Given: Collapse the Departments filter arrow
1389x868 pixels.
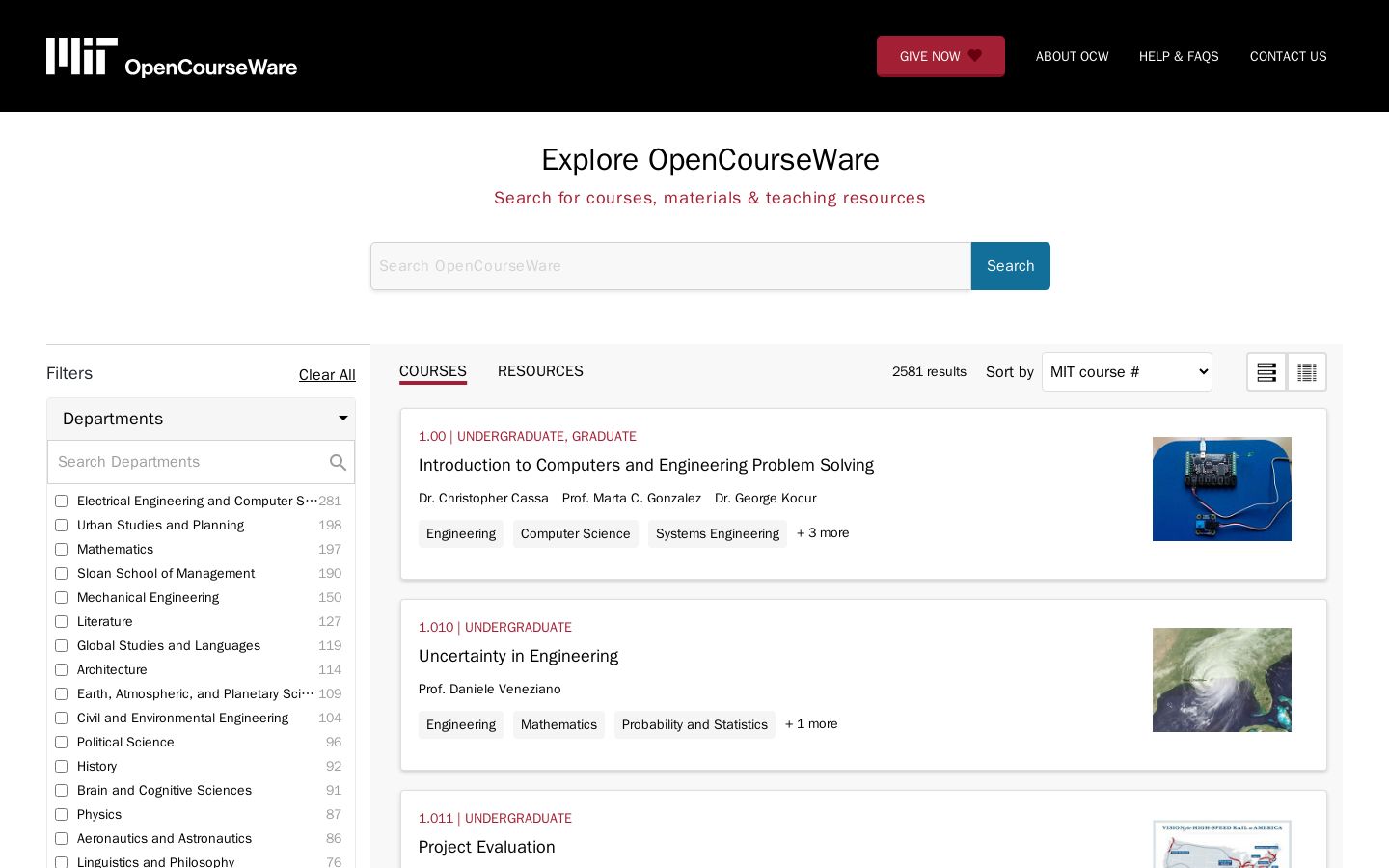Looking at the screenshot, I should coord(342,419).
